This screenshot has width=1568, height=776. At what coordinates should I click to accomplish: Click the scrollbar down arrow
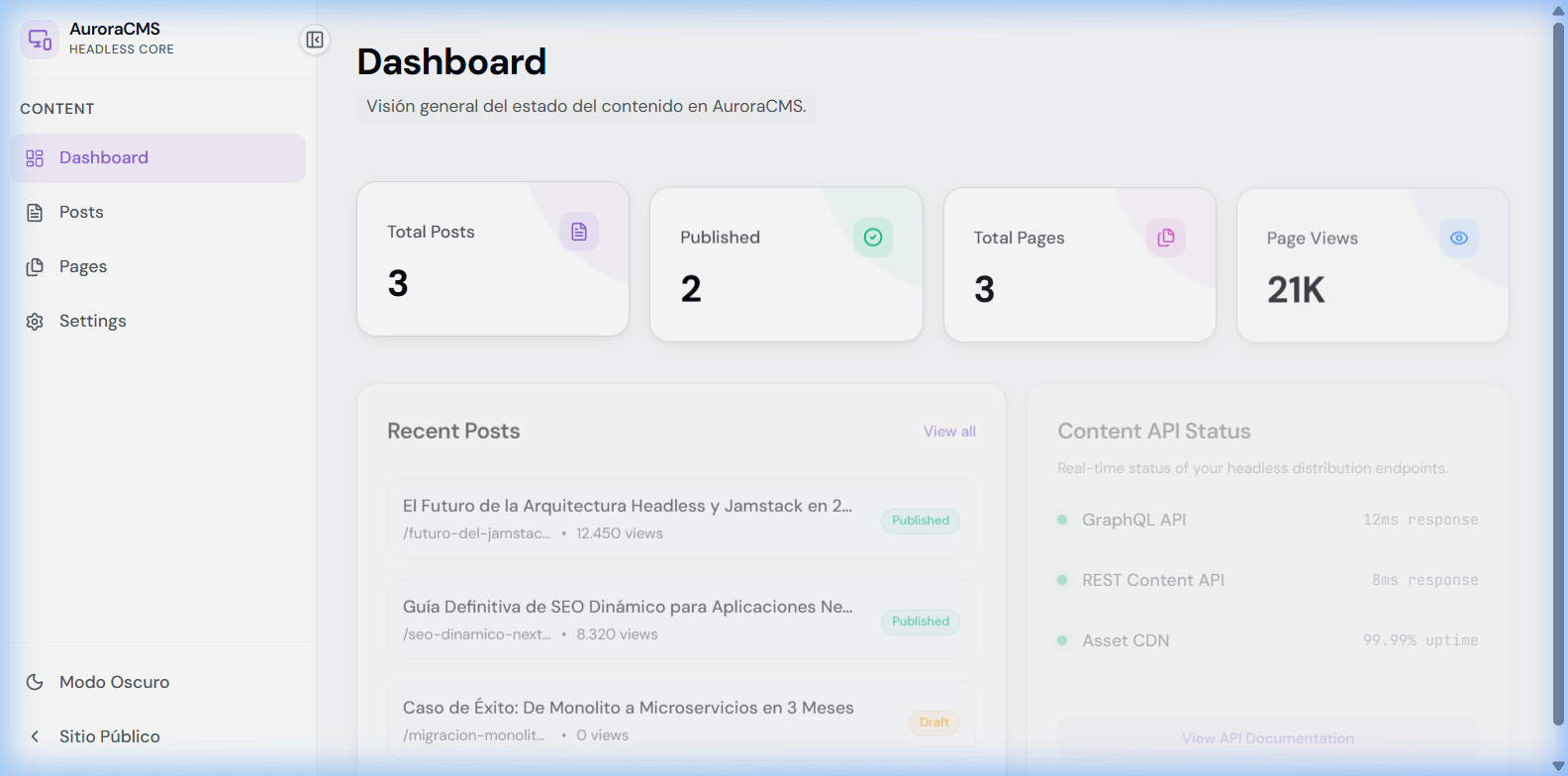tap(1558, 766)
